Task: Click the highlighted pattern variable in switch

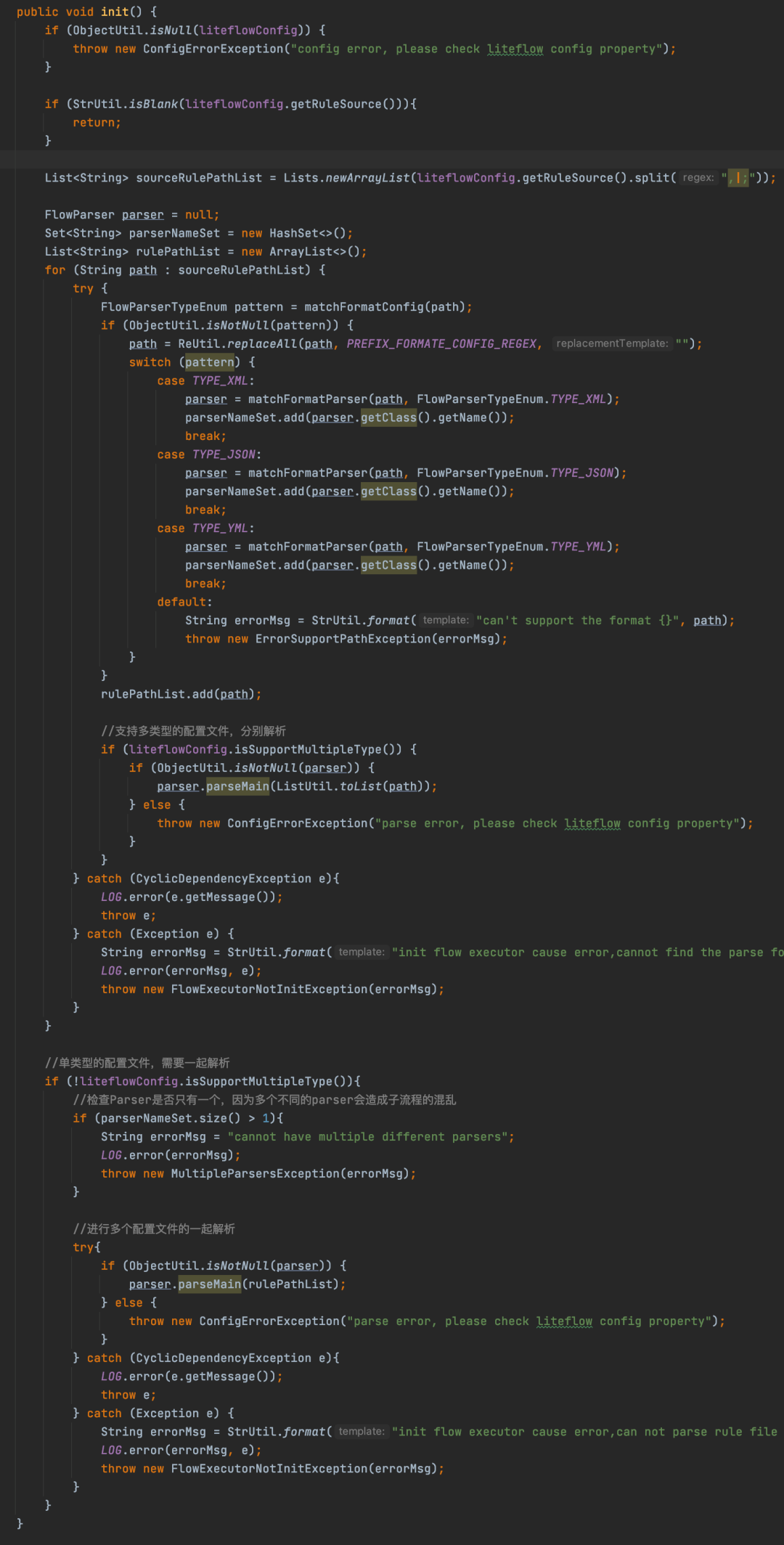Action: pos(210,362)
